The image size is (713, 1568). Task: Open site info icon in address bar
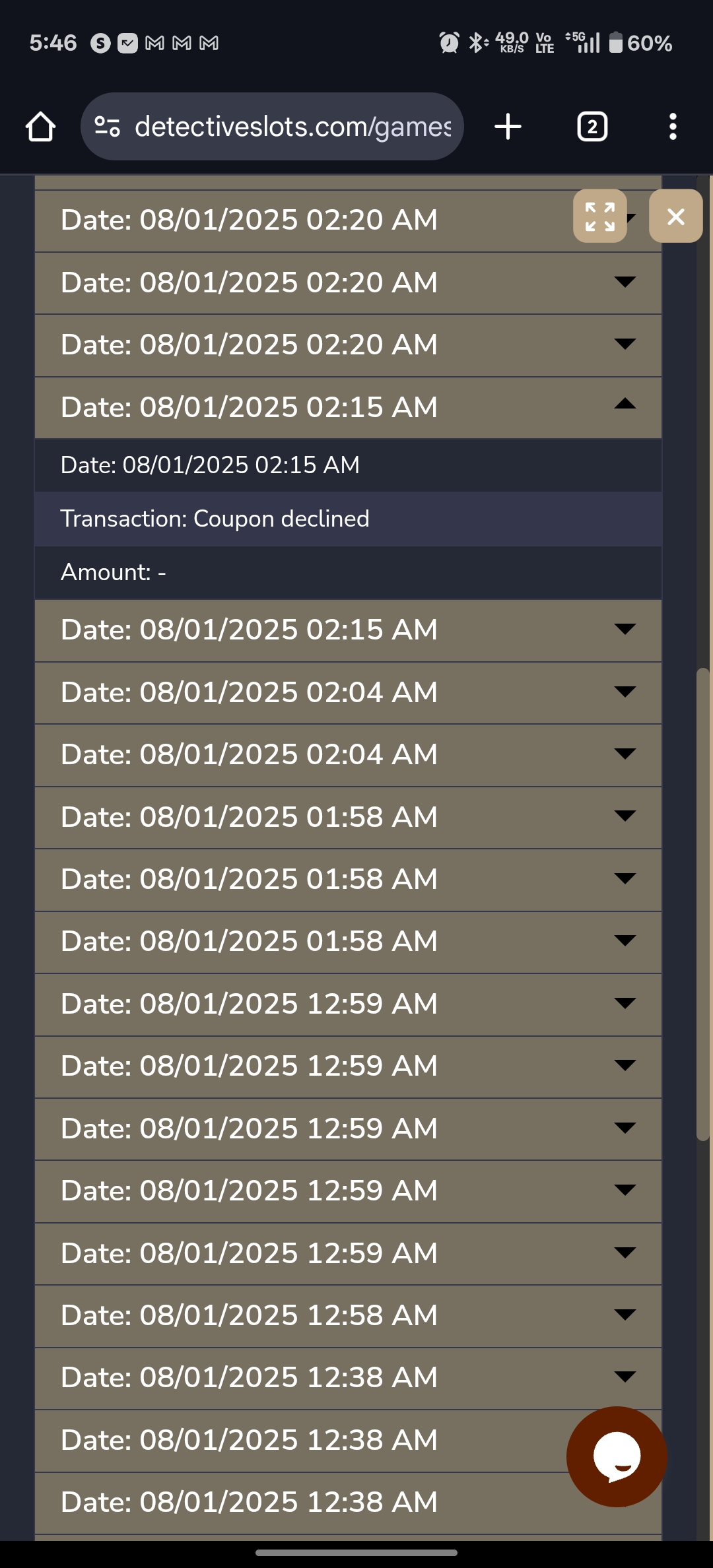[x=107, y=126]
